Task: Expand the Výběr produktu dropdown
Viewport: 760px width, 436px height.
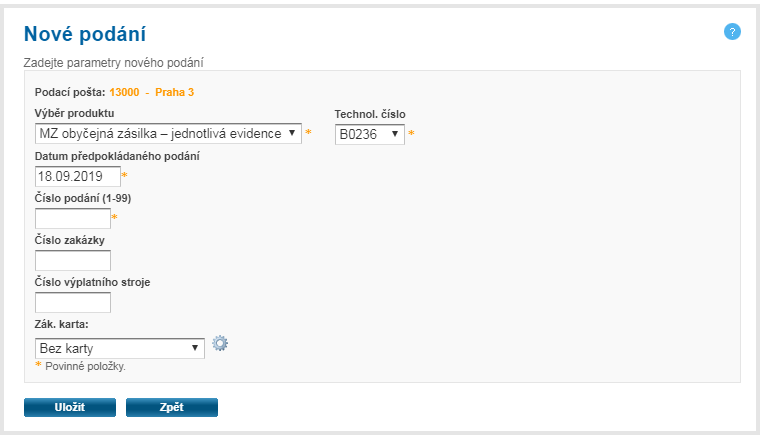Action: click(168, 133)
